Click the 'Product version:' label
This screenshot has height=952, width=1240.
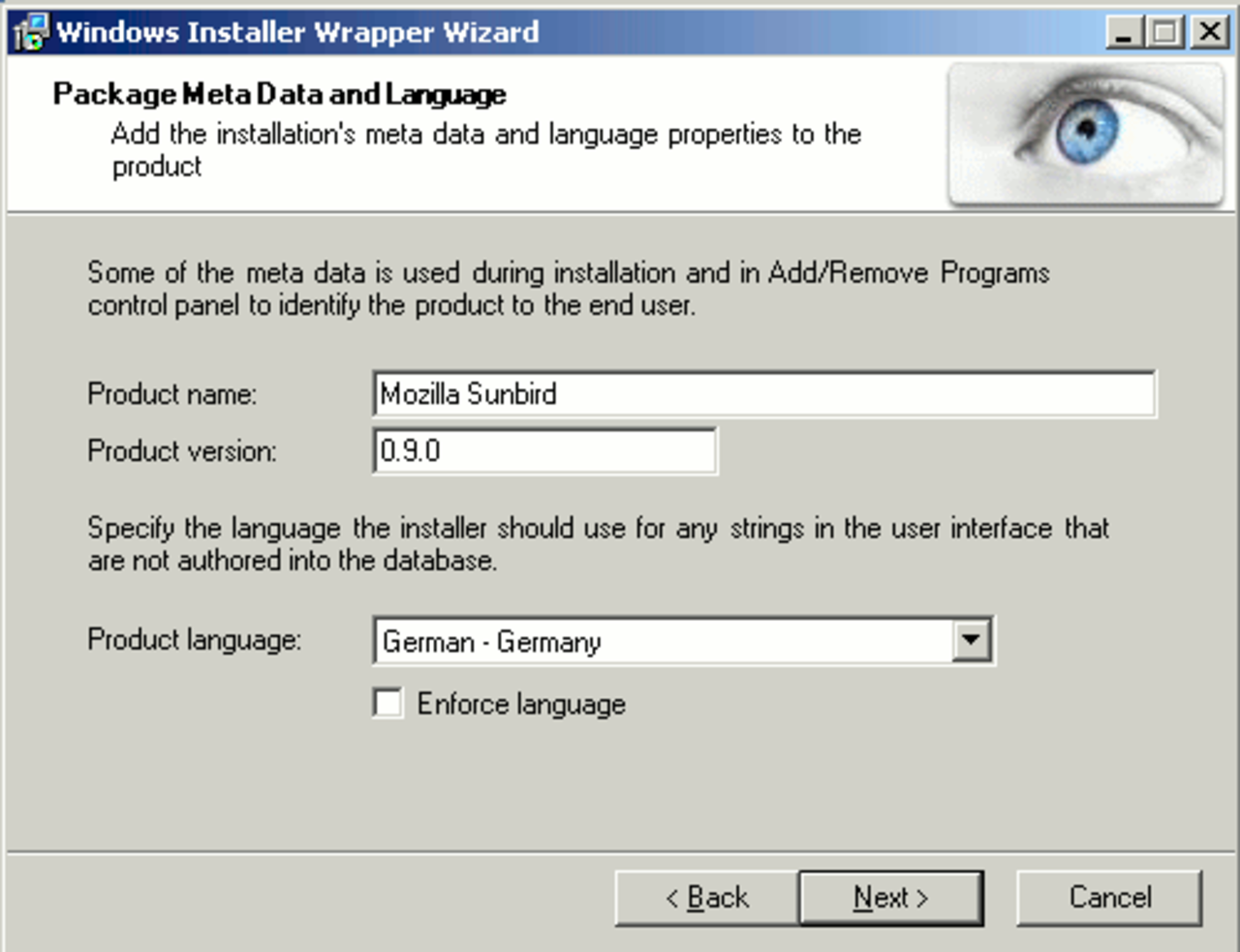click(182, 451)
